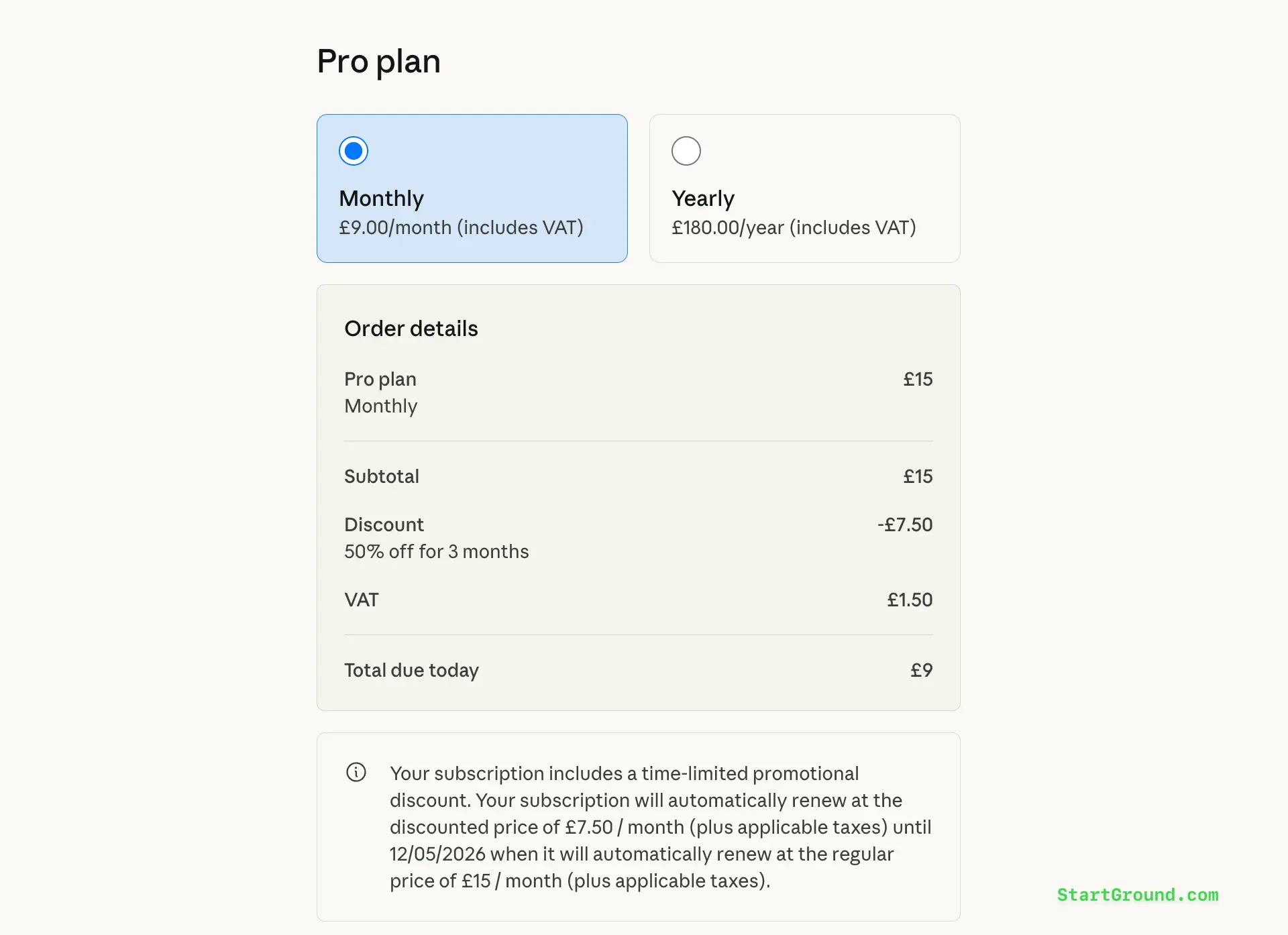
Task: Click the 50% off discount line
Action: 436,551
